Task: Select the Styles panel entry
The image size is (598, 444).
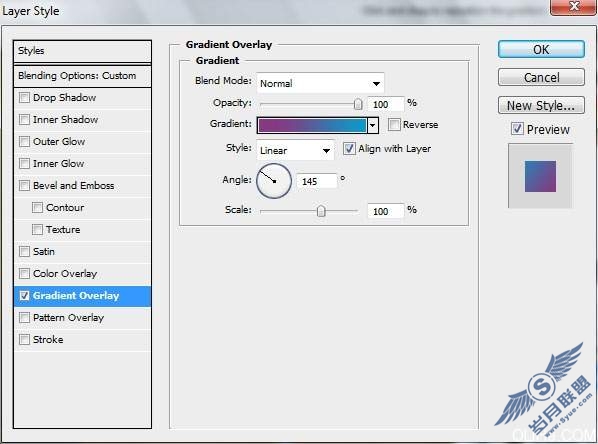Action: 82,51
